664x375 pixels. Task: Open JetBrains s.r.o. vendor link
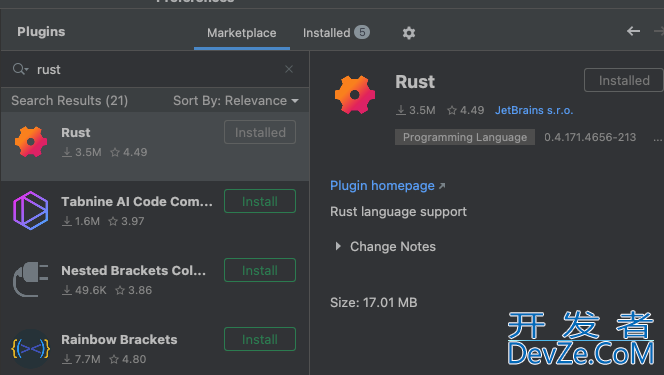pos(534,110)
